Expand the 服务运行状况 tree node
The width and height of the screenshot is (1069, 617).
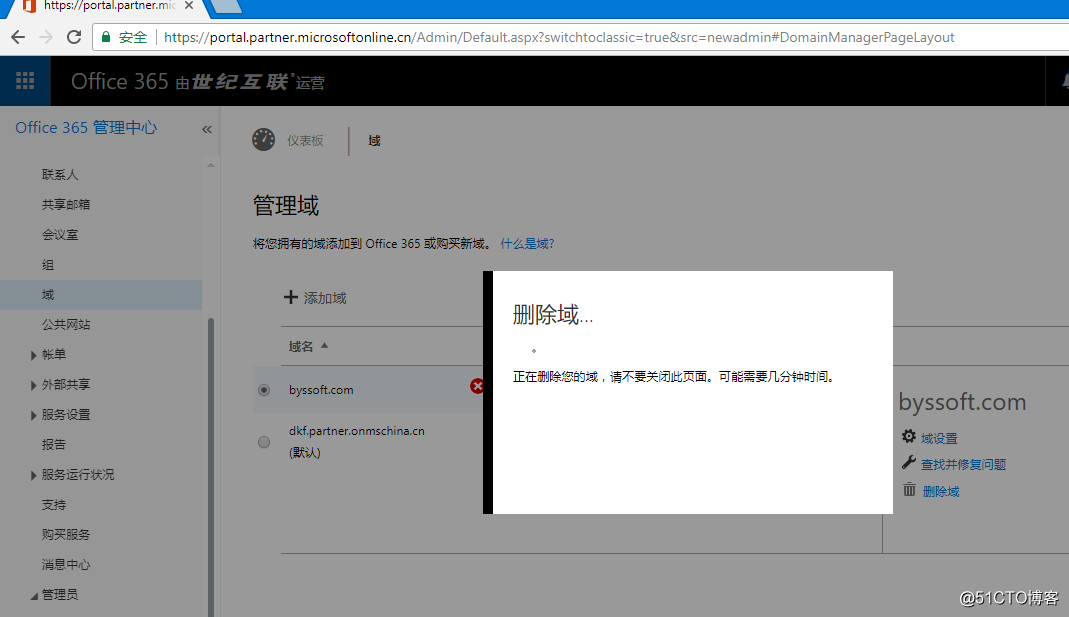coord(33,475)
